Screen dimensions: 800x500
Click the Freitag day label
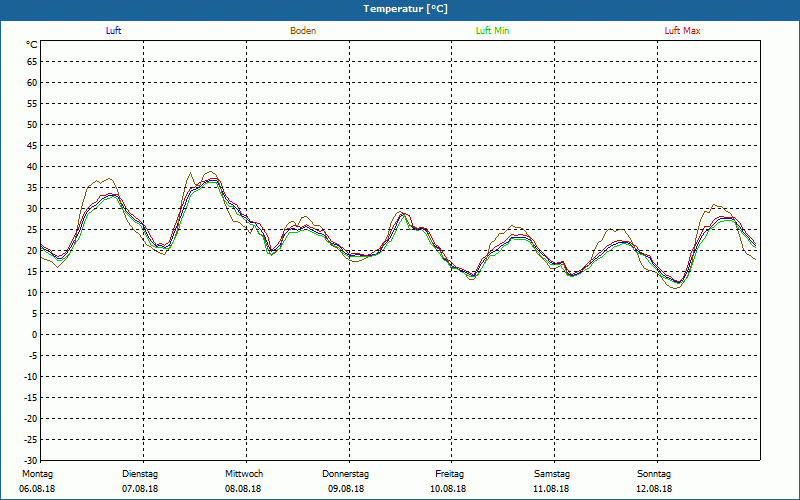click(x=449, y=474)
